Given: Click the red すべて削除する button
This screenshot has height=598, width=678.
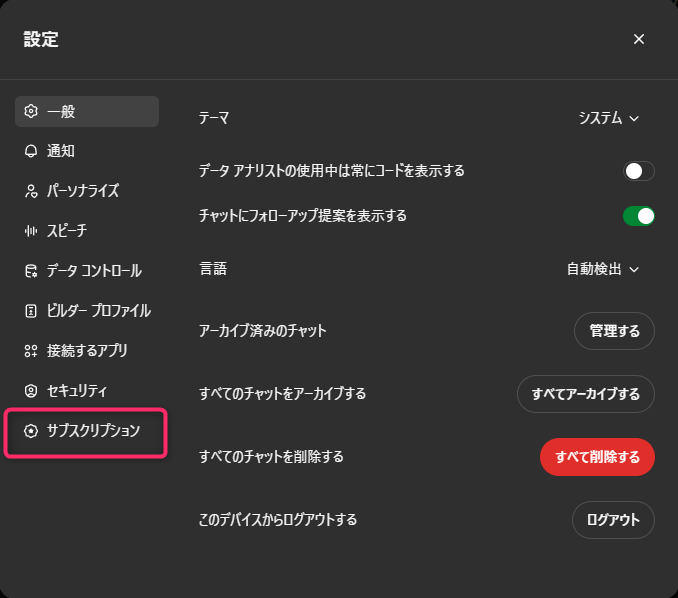Looking at the screenshot, I should coord(597,457).
